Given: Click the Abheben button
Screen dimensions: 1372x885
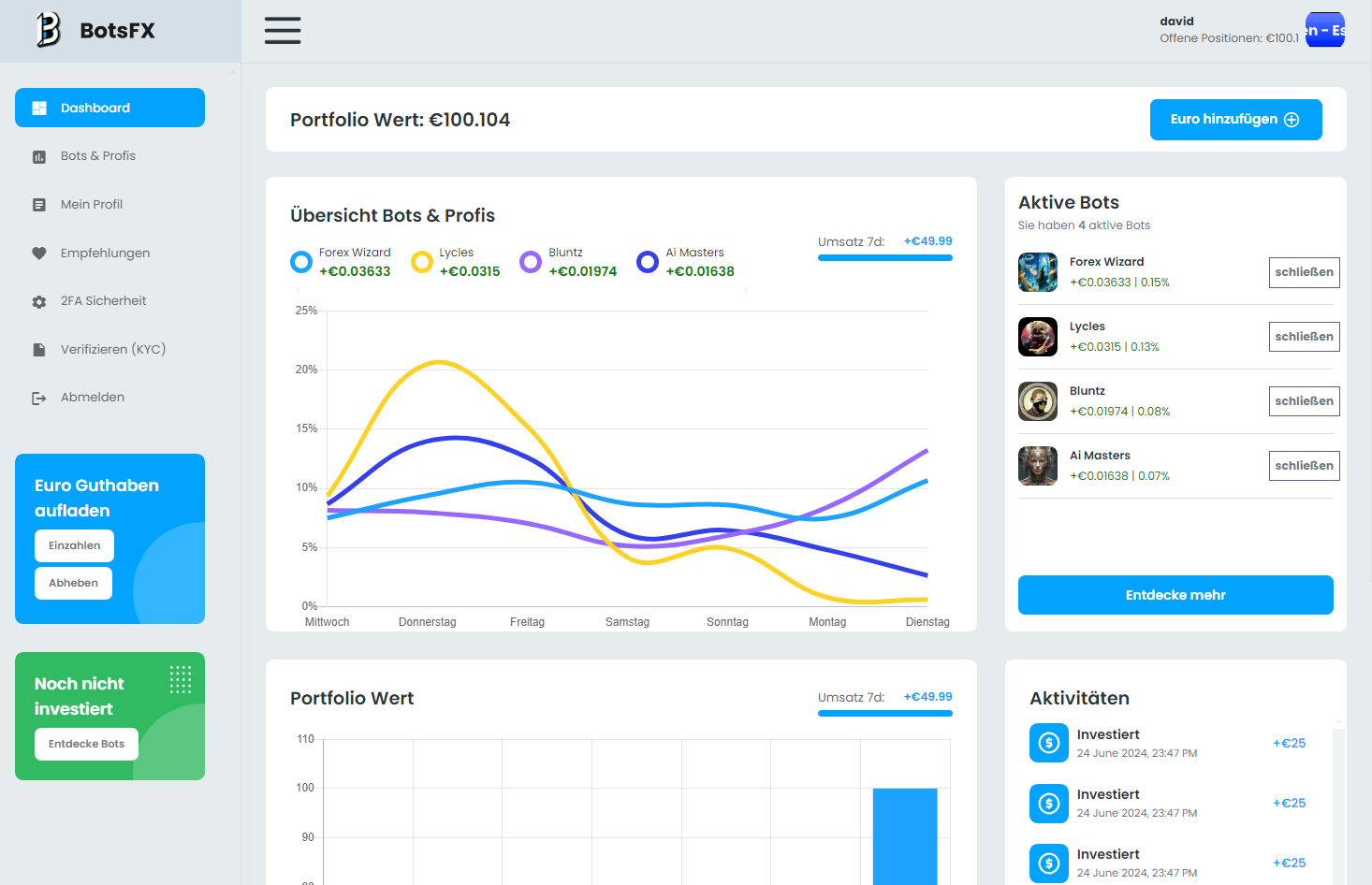Looking at the screenshot, I should pos(73,584).
